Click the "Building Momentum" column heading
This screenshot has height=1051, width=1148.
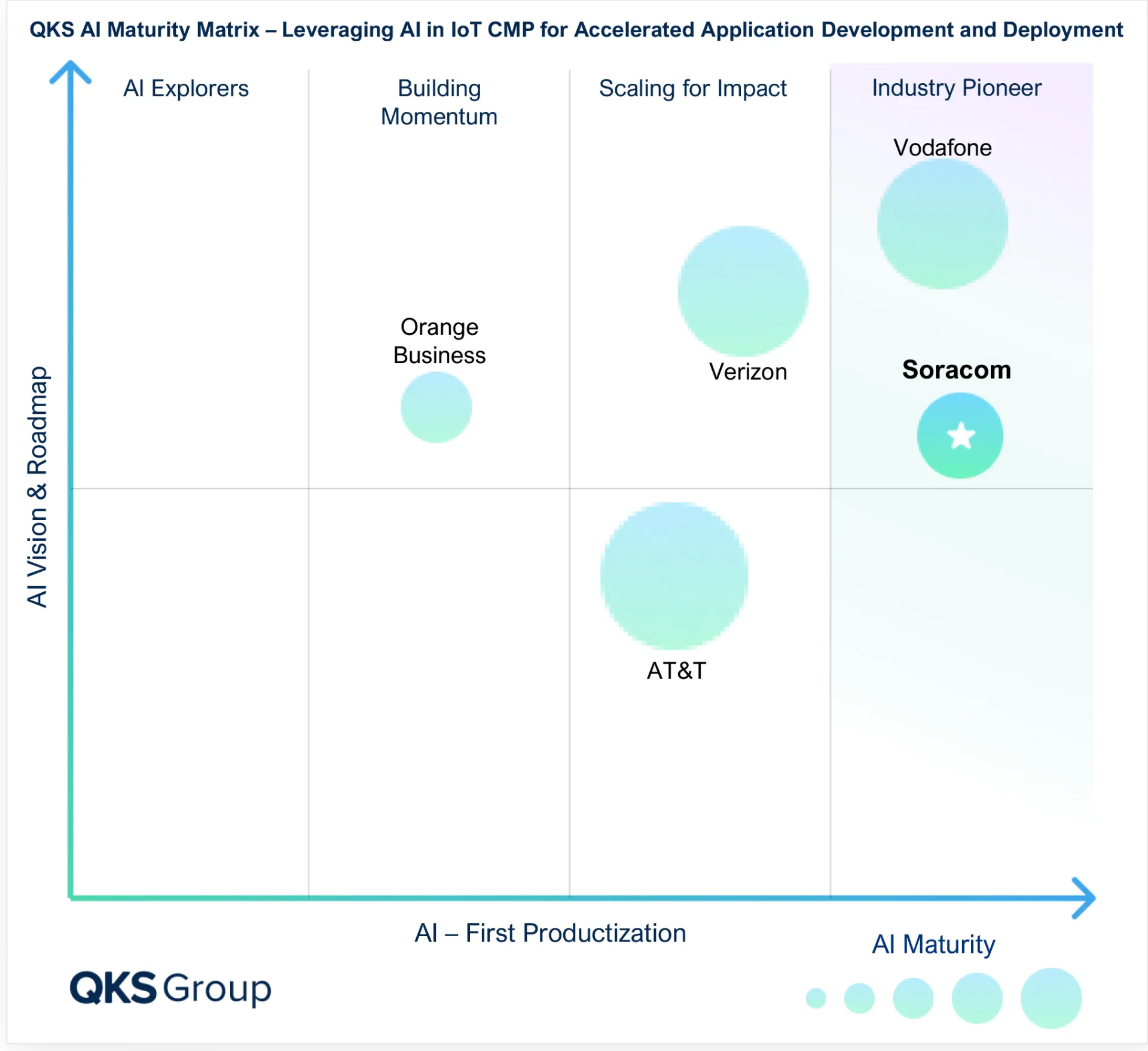(439, 102)
